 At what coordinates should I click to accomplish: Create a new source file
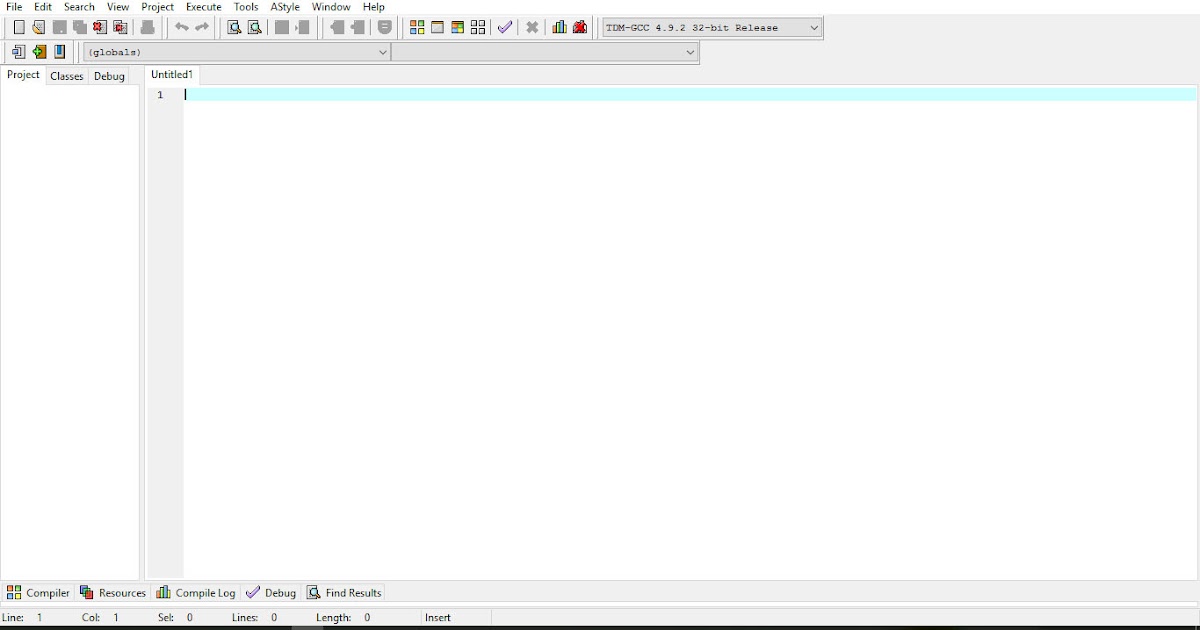[x=18, y=27]
